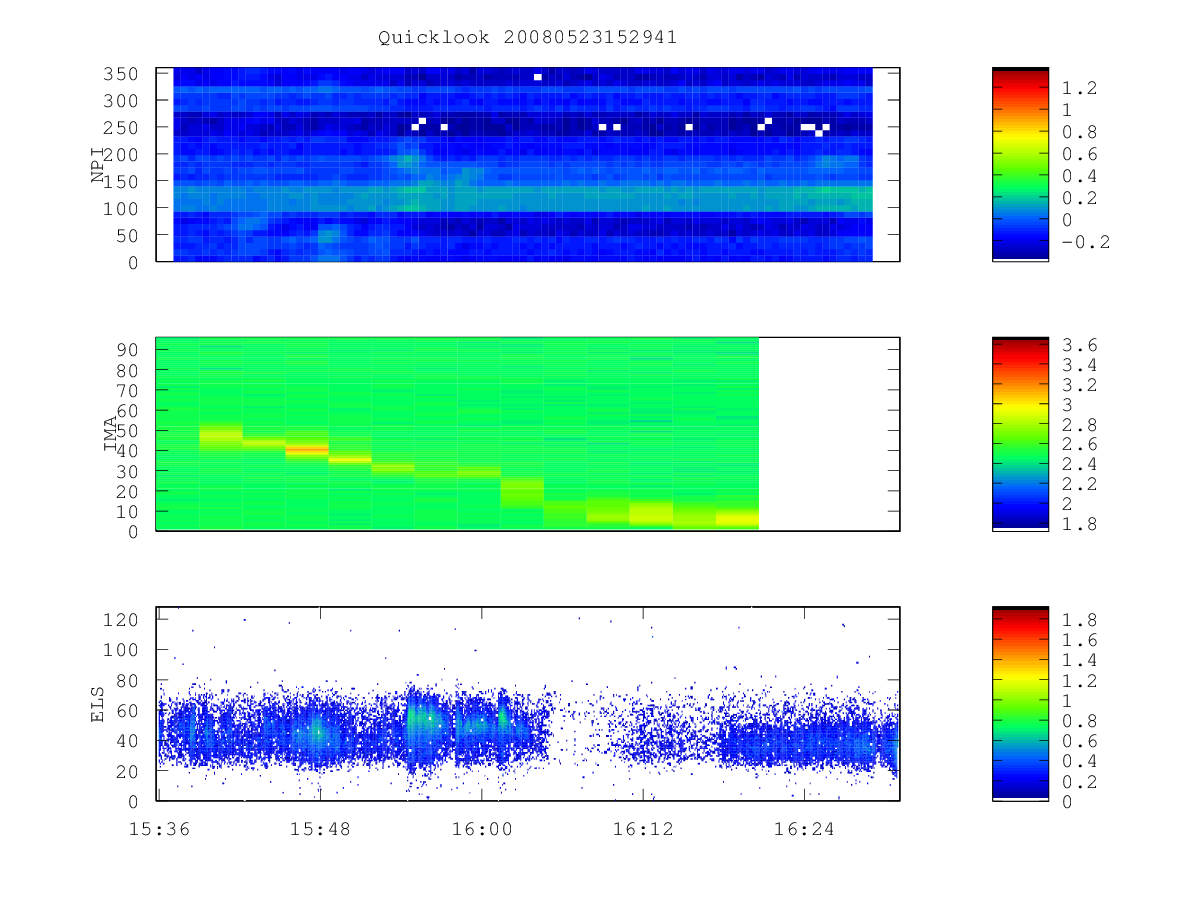Click the NPI axis label
Viewport: 1200px width, 900px height.
point(98,165)
